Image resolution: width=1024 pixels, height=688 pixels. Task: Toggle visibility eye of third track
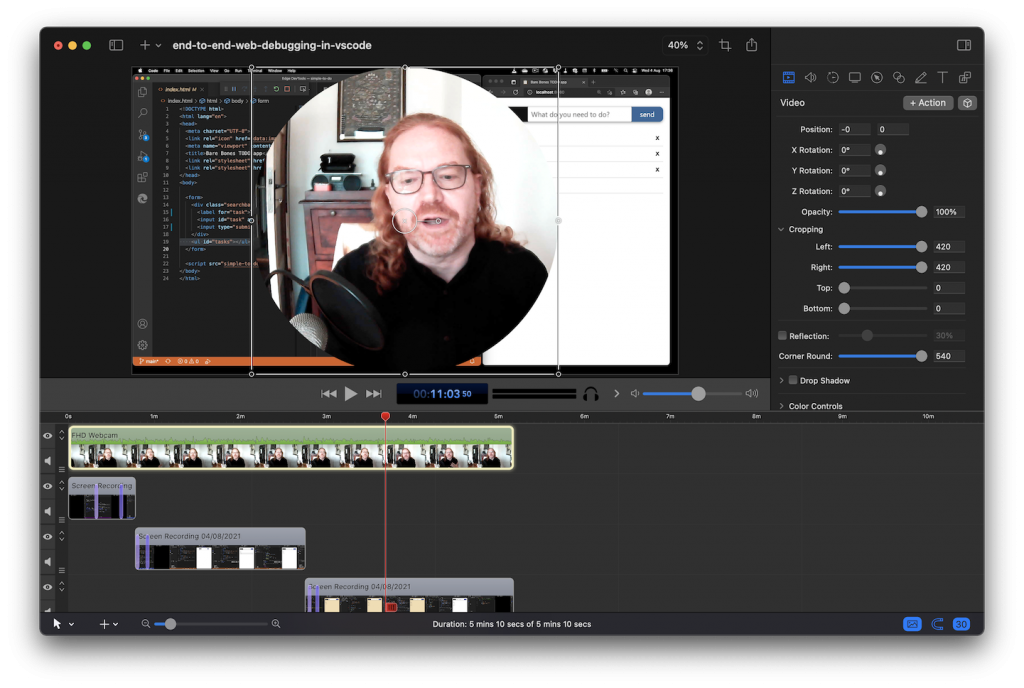pyautogui.click(x=48, y=537)
